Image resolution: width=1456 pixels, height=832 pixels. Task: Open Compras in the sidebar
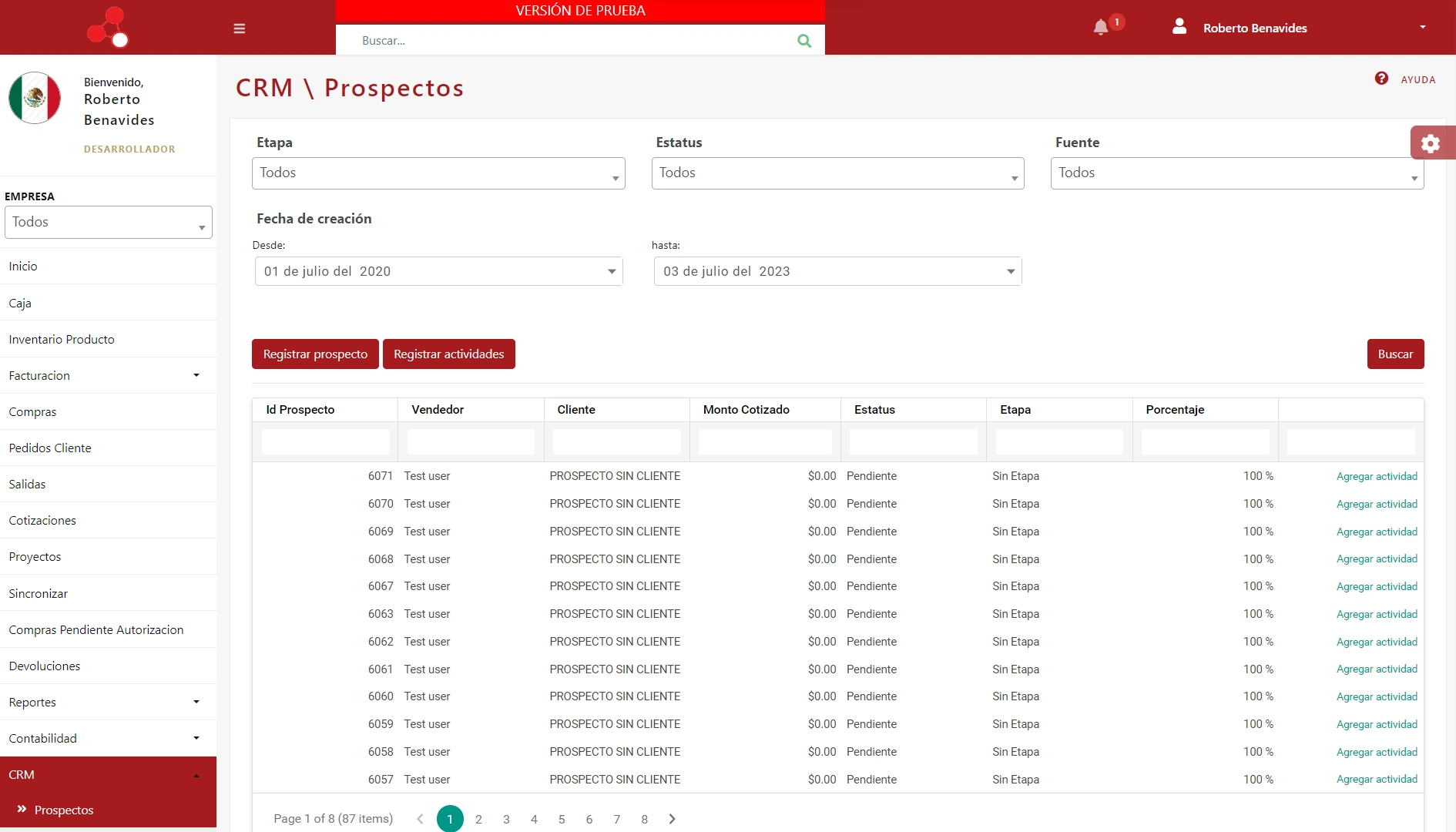click(x=108, y=411)
